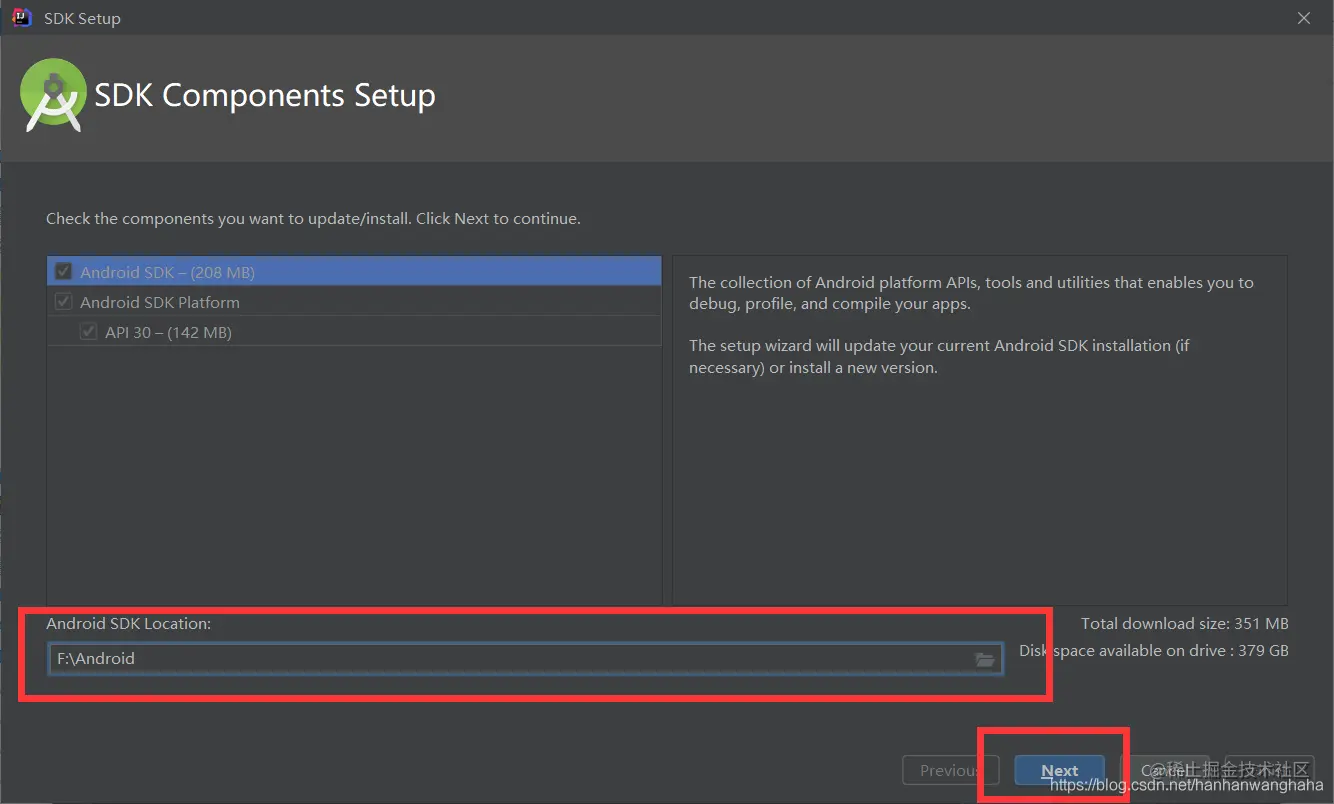
Task: Click the Cancel button
Action: (1164, 771)
